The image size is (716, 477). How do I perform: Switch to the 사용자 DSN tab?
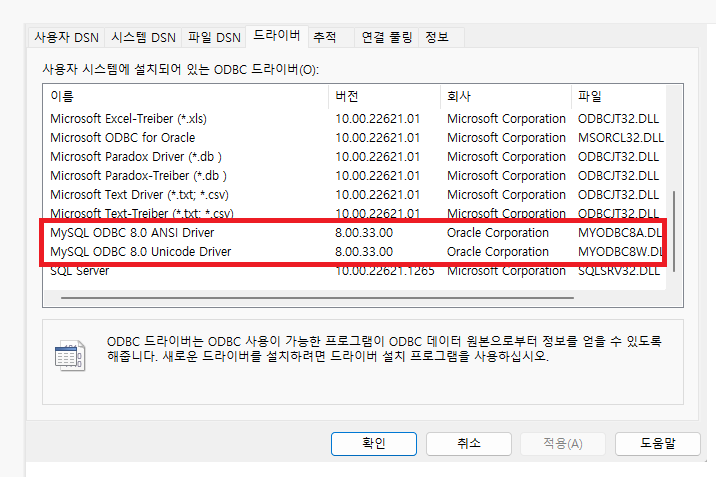[67, 37]
